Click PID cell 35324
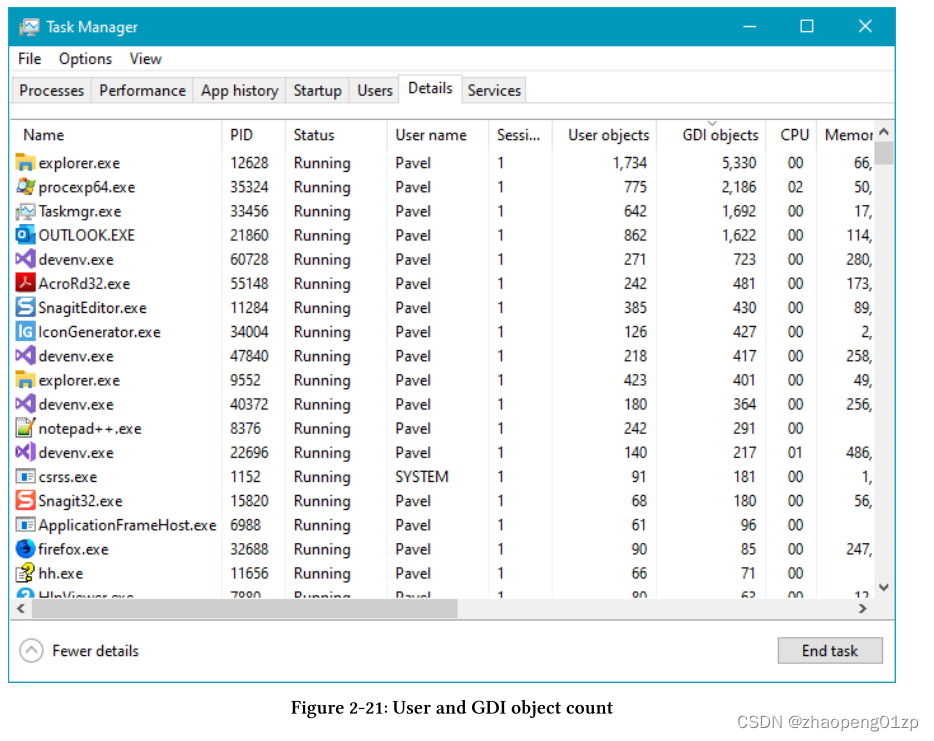This screenshot has width=934, height=741. point(249,187)
